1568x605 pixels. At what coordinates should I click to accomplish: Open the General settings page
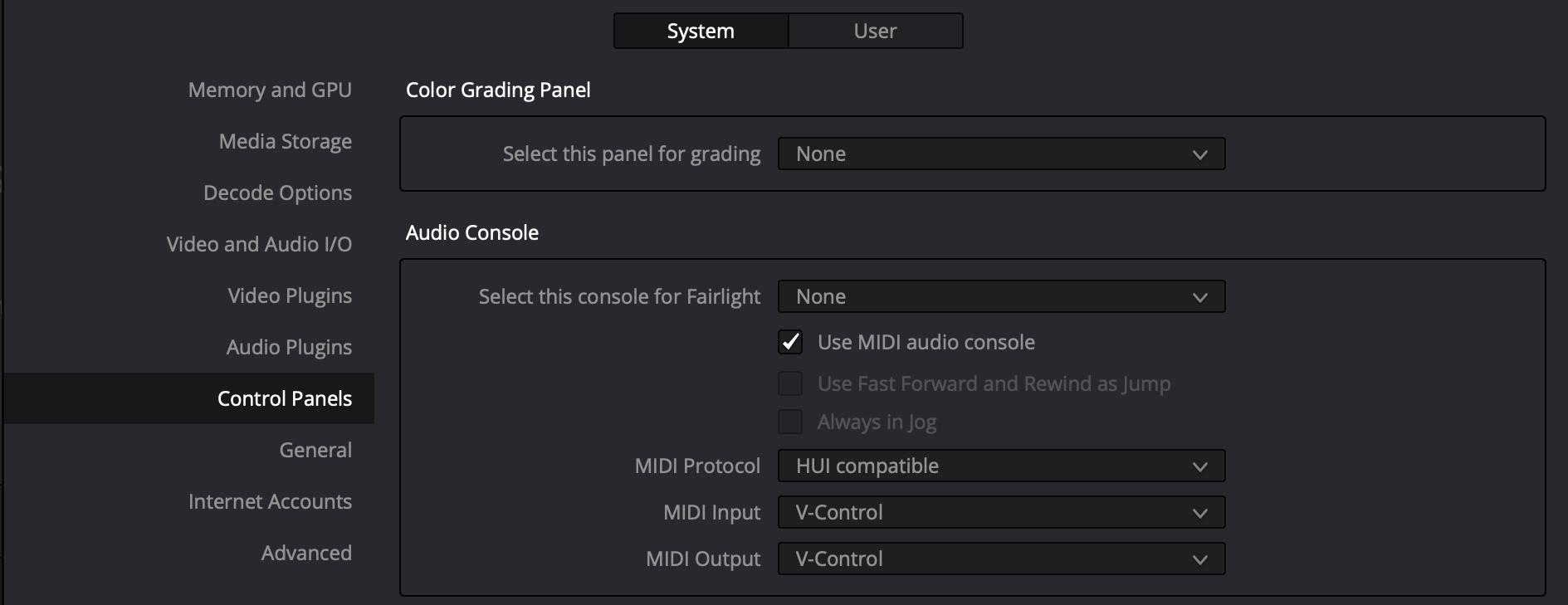pos(315,449)
